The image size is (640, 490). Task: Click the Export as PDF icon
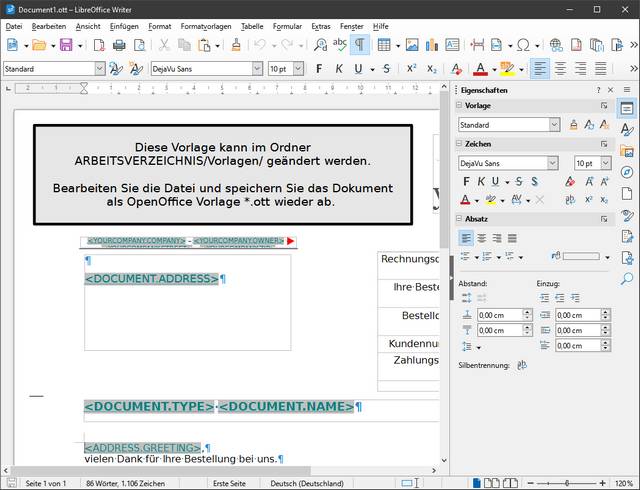[x=99, y=45]
